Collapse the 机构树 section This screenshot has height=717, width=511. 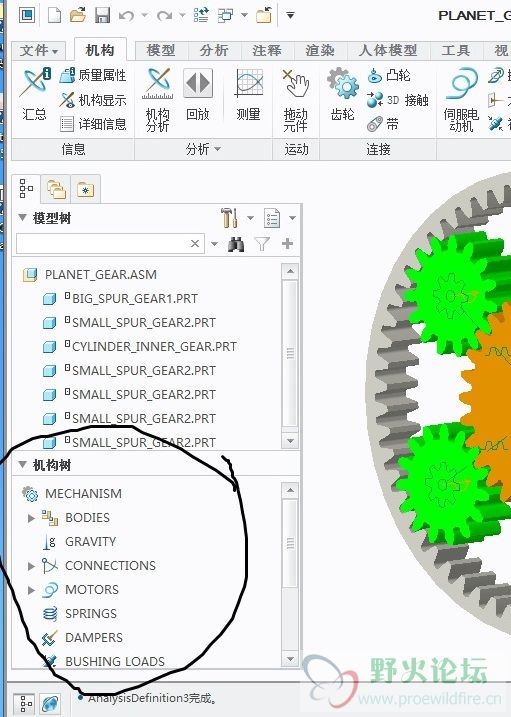[x=22, y=465]
